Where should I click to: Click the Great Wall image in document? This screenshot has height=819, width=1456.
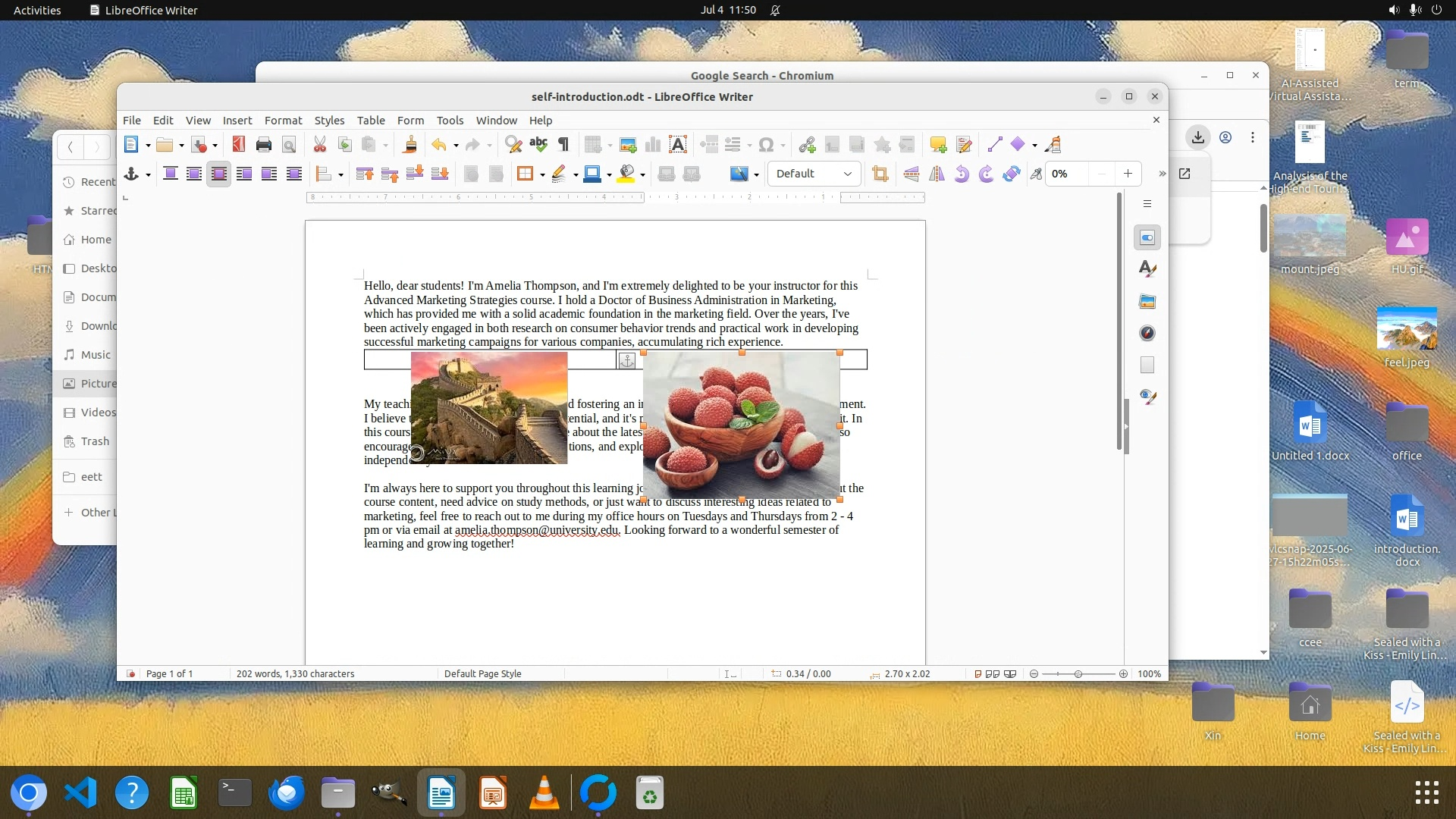[x=488, y=408]
